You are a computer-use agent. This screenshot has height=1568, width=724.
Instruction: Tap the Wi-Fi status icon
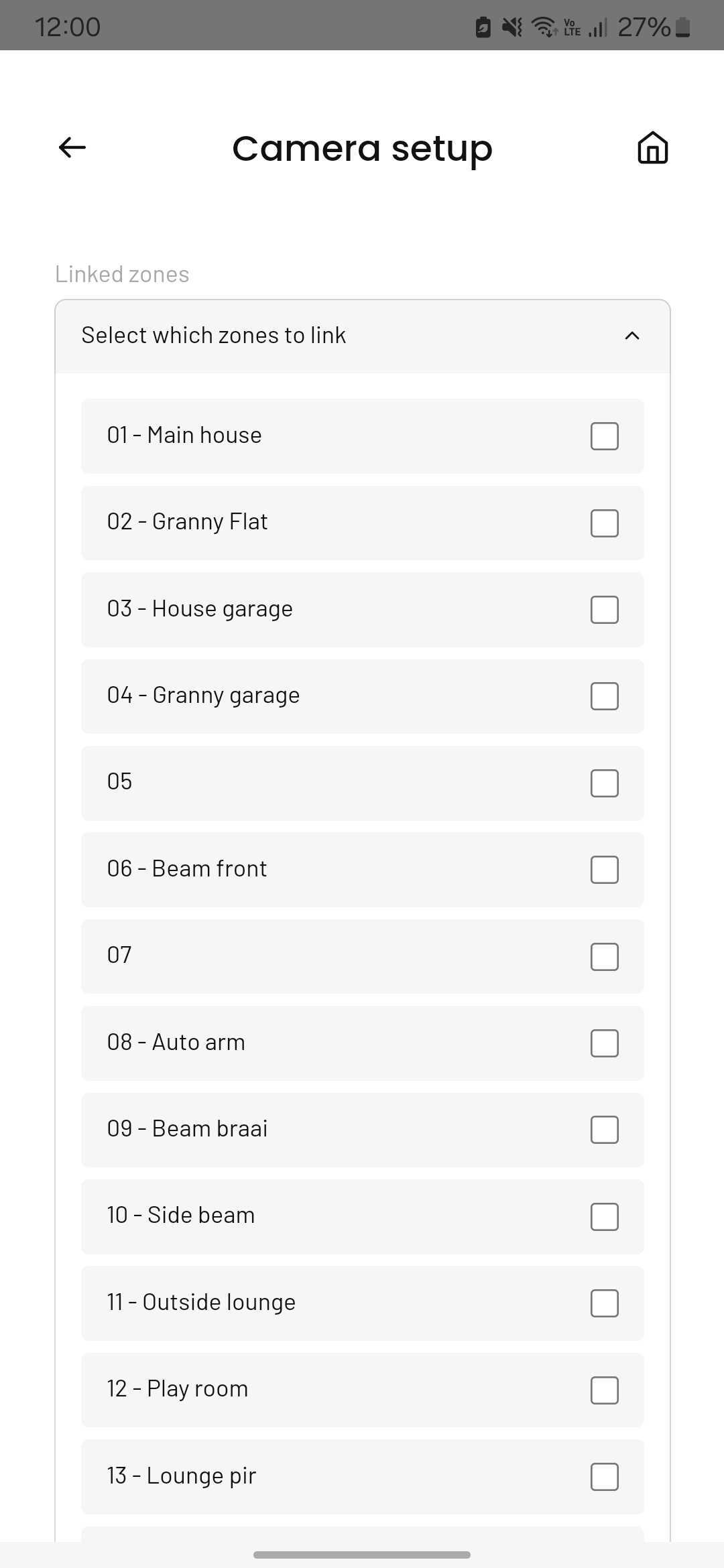(x=544, y=27)
